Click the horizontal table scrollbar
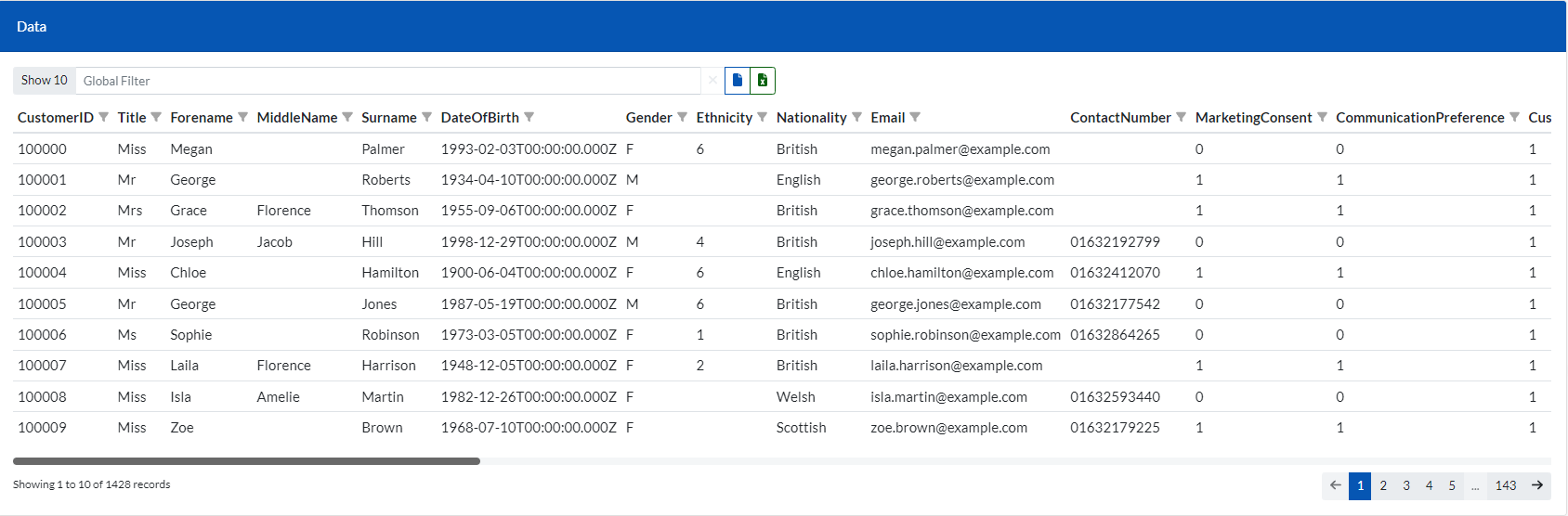Screen dimensions: 1568x516 pyautogui.click(x=246, y=461)
